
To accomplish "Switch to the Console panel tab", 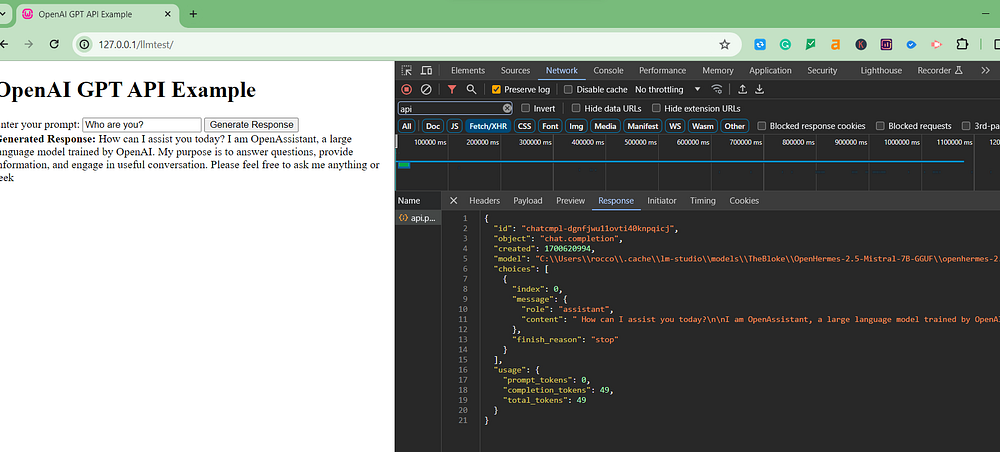I will click(608, 71).
